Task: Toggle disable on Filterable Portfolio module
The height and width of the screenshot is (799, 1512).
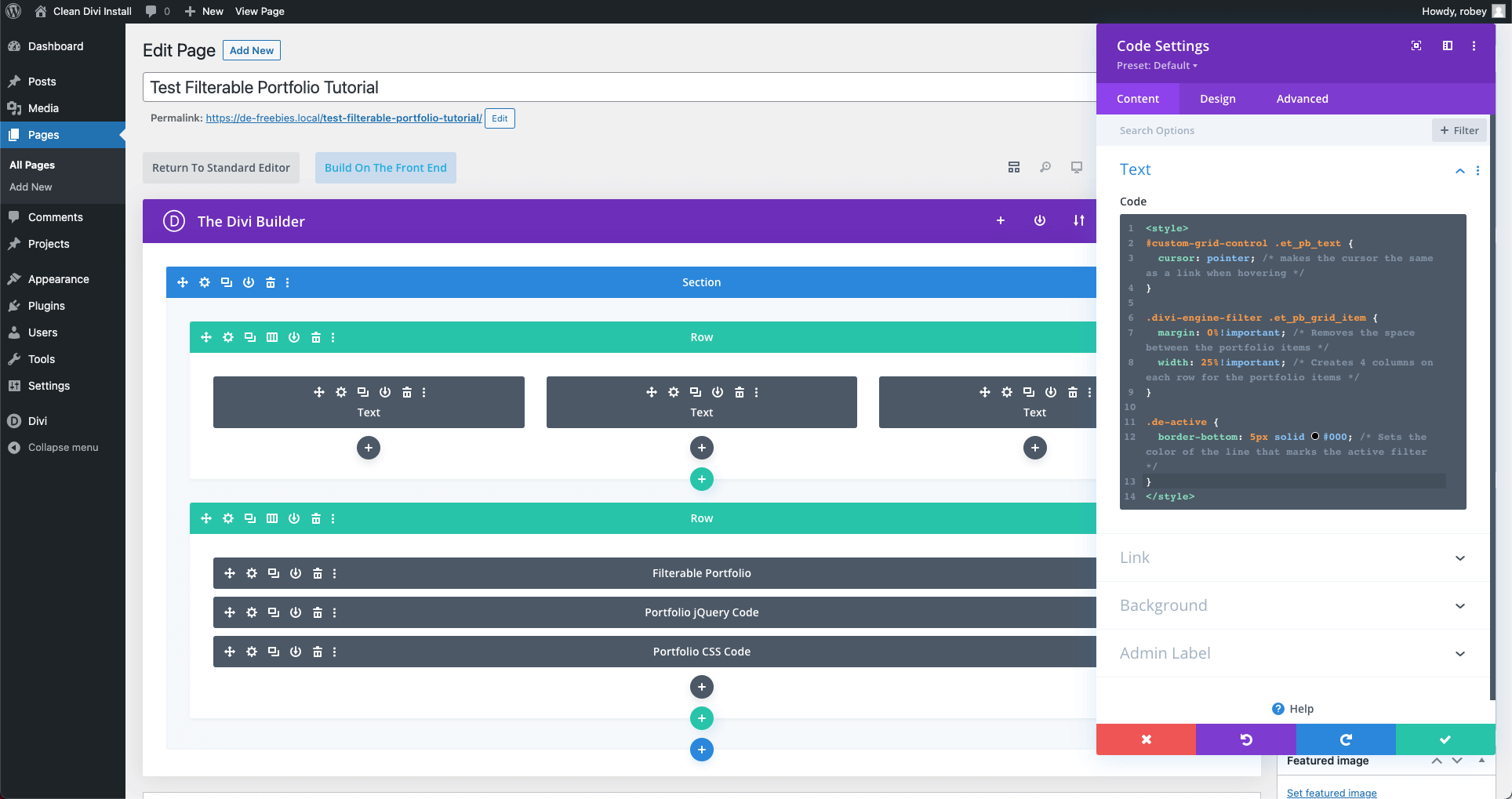Action: pos(296,573)
